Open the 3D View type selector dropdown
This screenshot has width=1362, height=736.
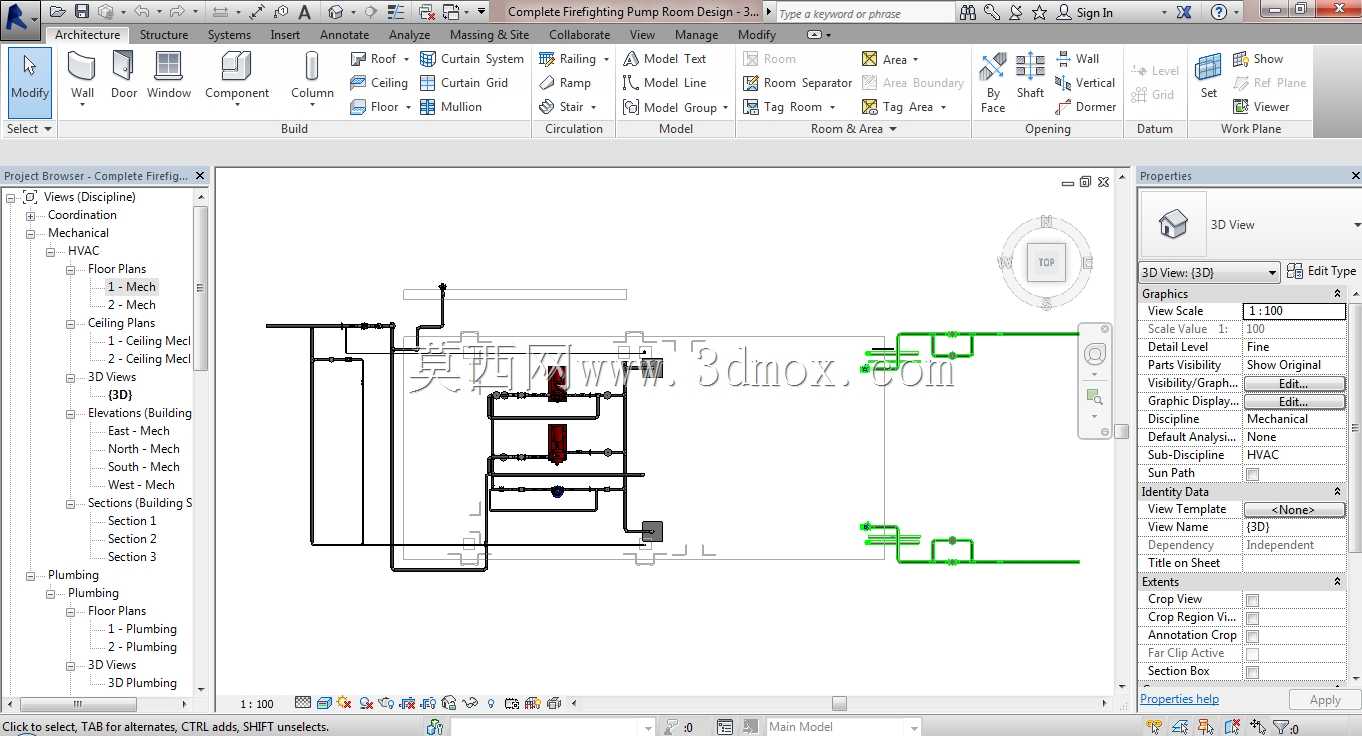click(x=1357, y=225)
